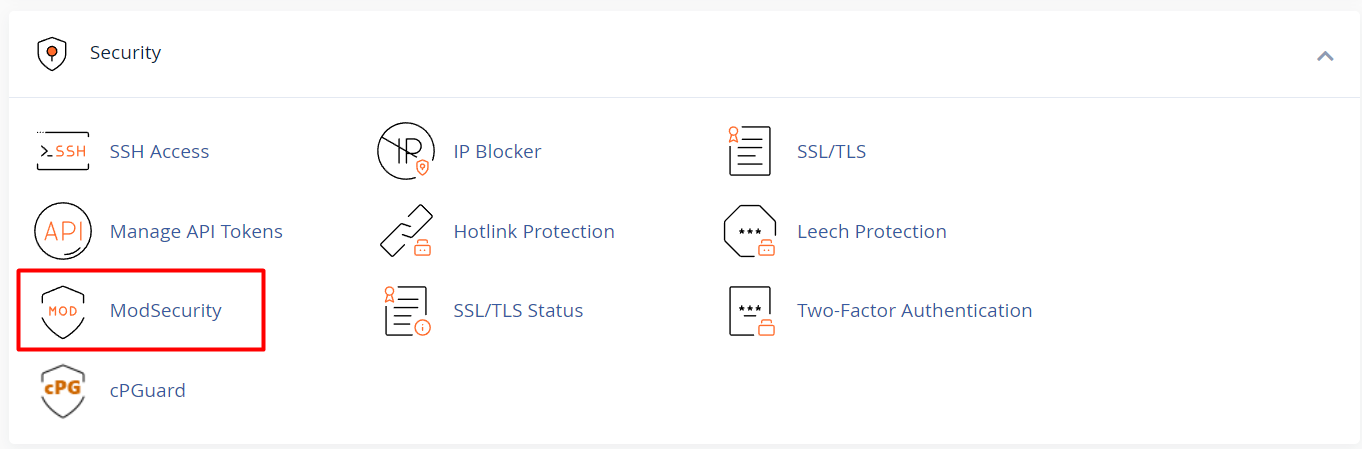Click the Security section shield icon
This screenshot has width=1362, height=449.
point(51,53)
